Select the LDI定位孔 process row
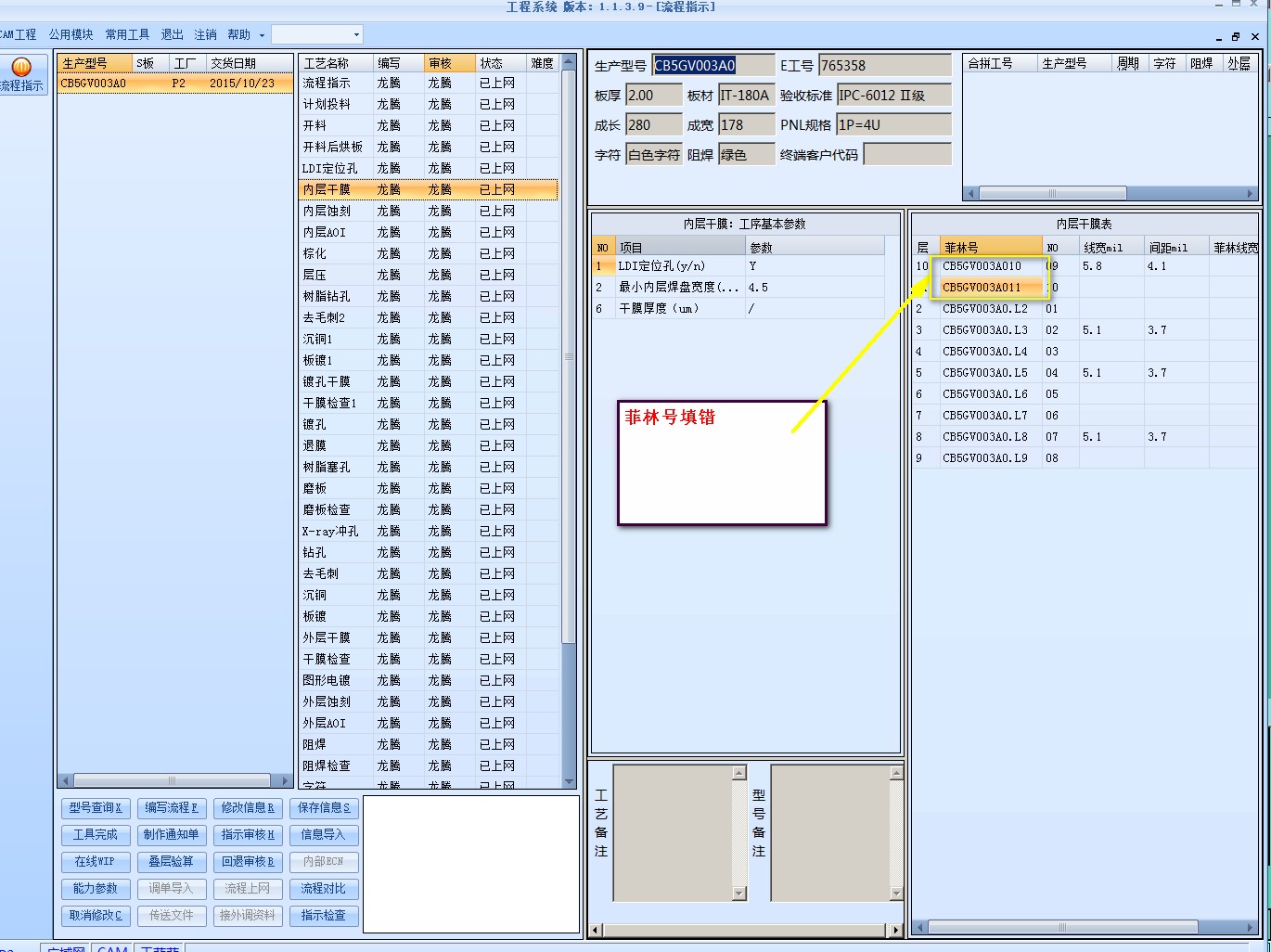Screen dimensions: 1271x952 (x=430, y=169)
